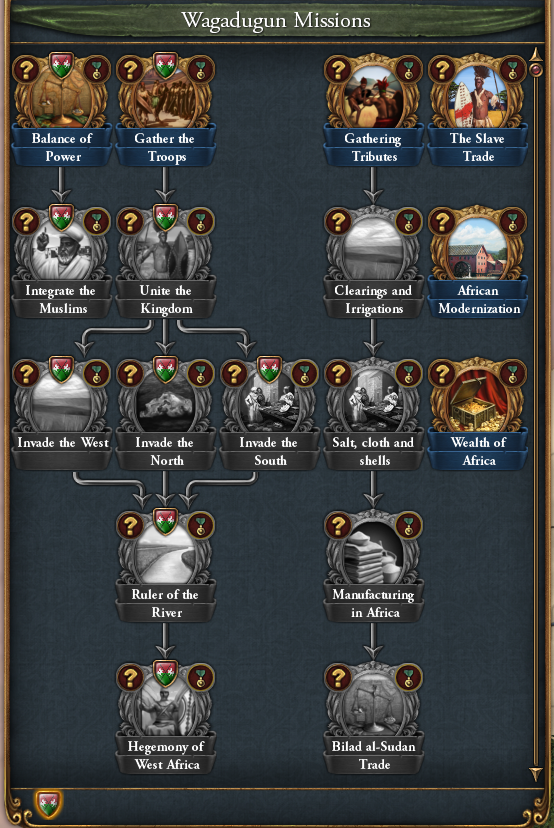The image size is (554, 828).
Task: Click the Bilad al-Sudan Trade label
Action: tap(374, 755)
